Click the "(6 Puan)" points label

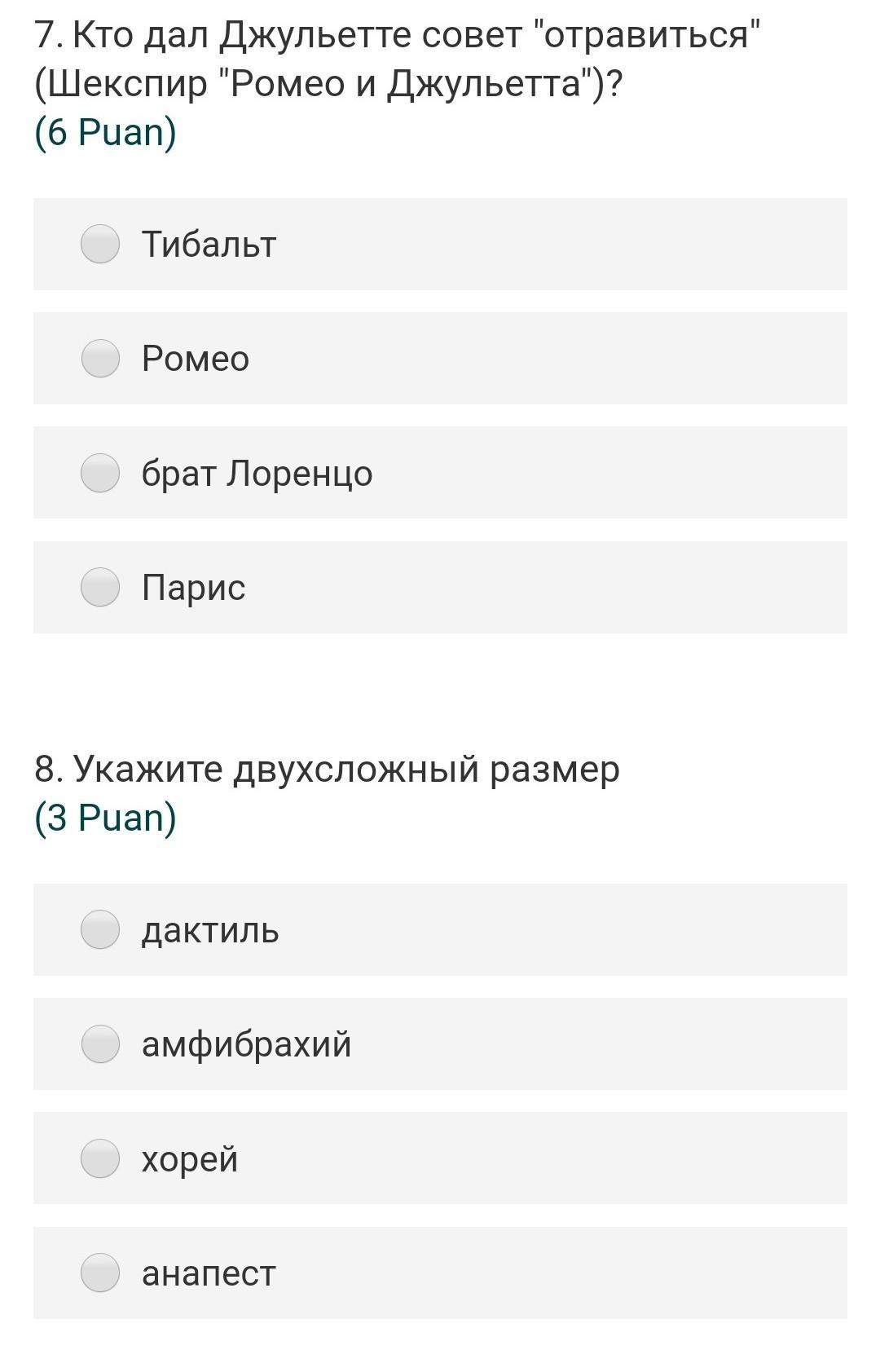105,132
